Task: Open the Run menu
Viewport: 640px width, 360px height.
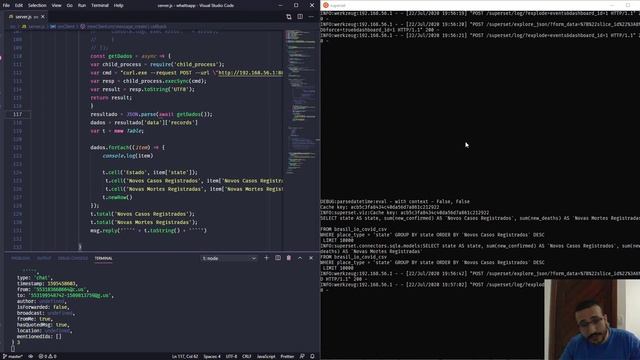Action: tap(82, 5)
